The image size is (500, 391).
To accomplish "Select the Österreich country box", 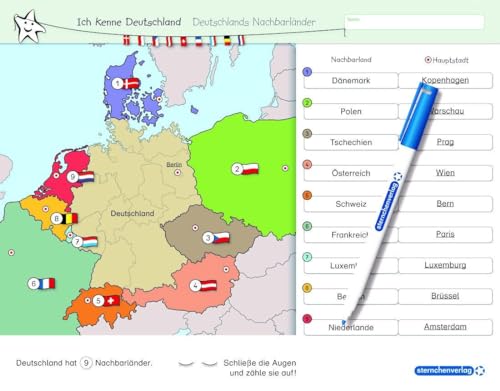I will coord(351,173).
